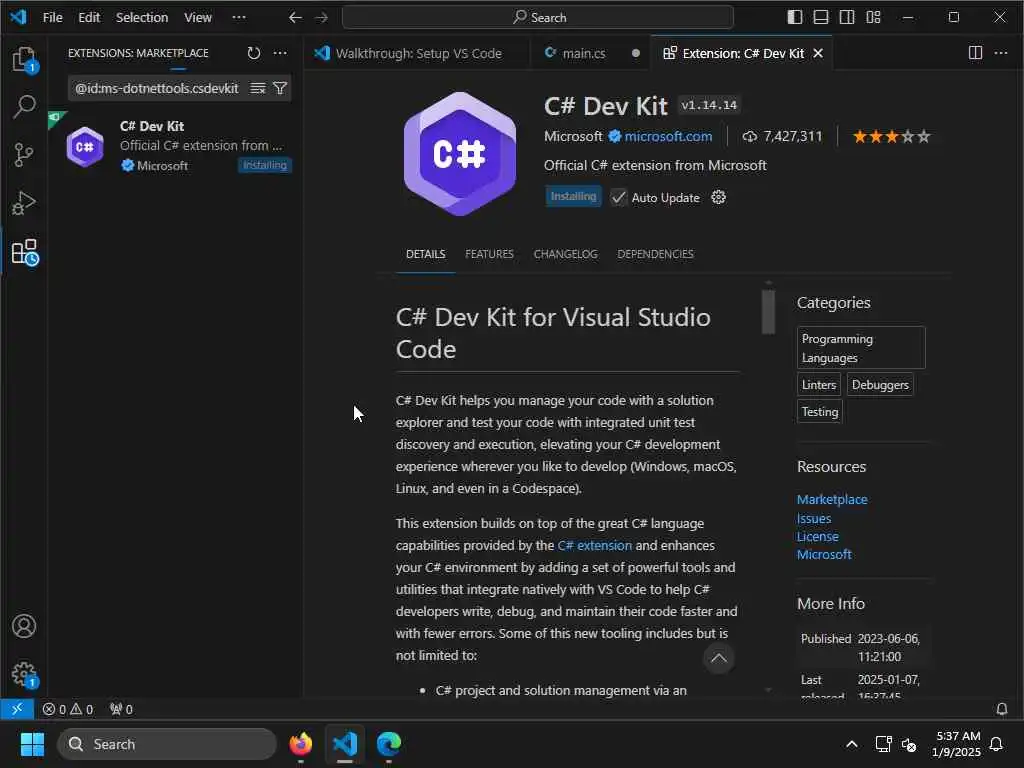Select the FEATURES tab
Image resolution: width=1024 pixels, height=768 pixels.
489,254
